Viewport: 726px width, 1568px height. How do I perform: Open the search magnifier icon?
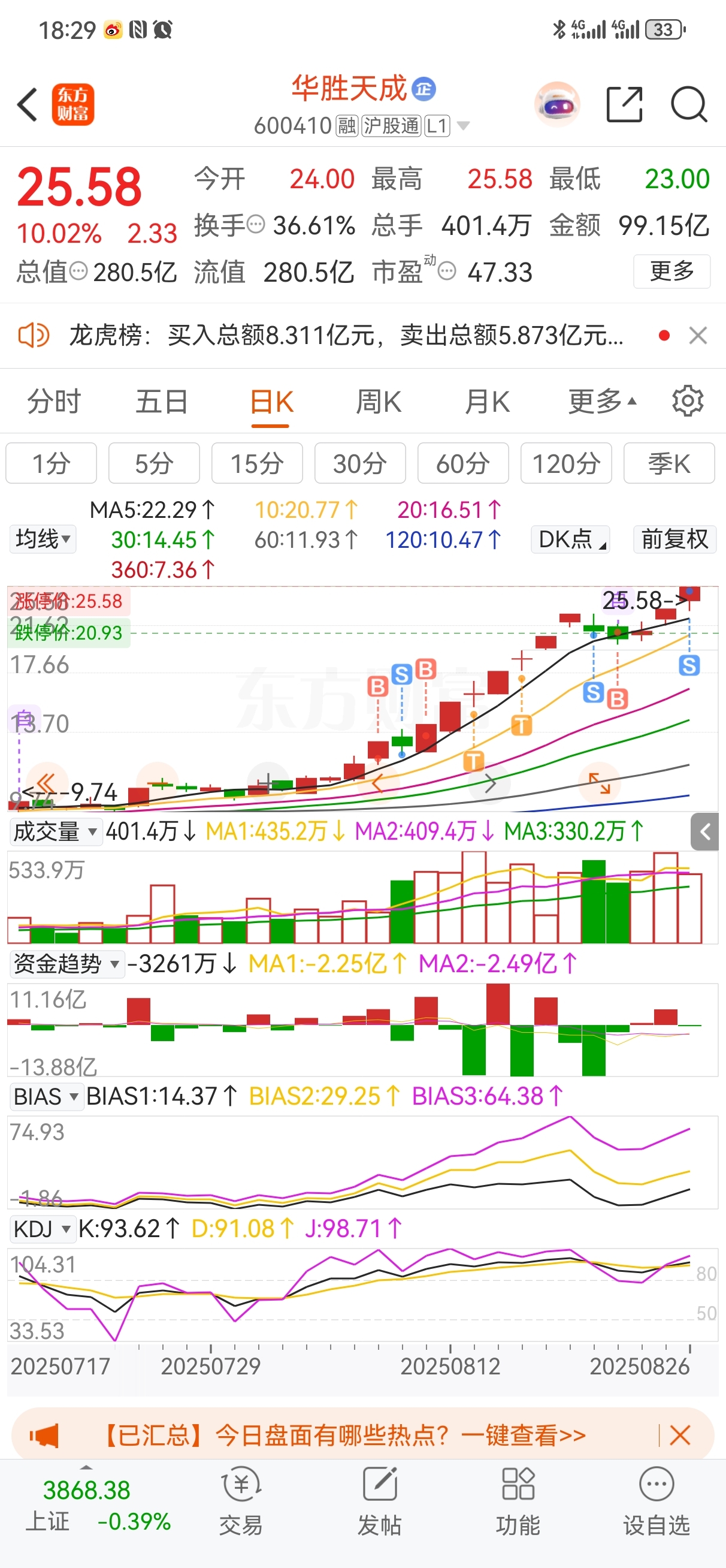tap(689, 104)
